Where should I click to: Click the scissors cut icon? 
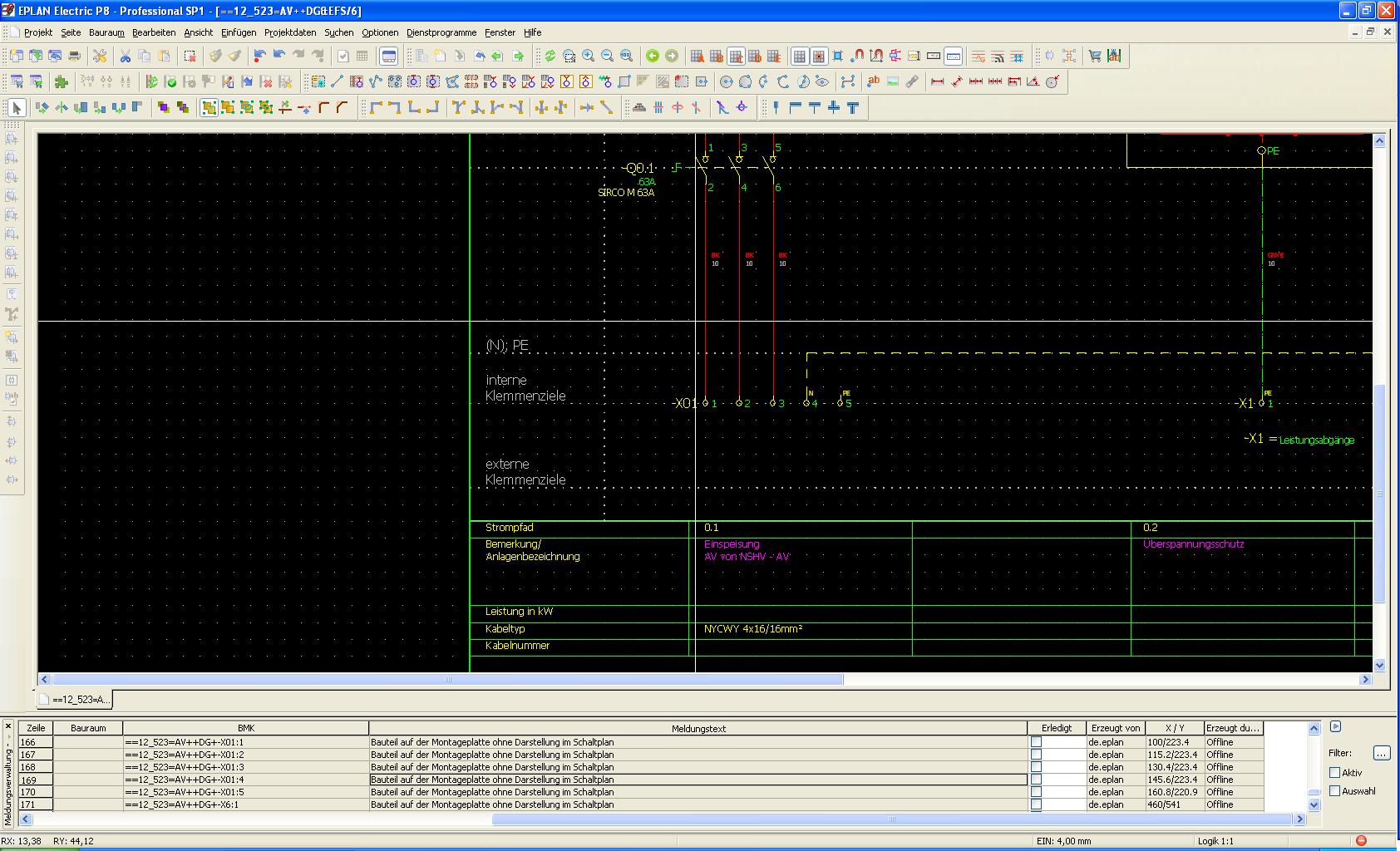tap(125, 56)
